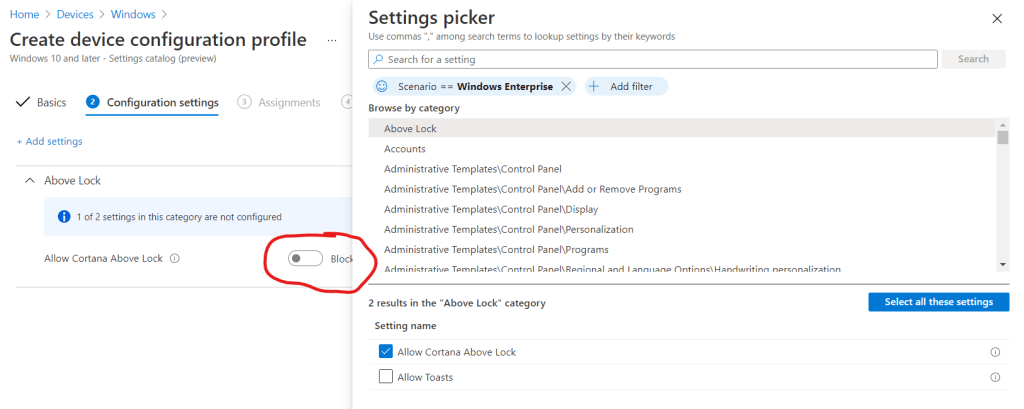Click the scenario smiley filter icon
Image resolution: width=1024 pixels, height=409 pixels.
(x=382, y=87)
